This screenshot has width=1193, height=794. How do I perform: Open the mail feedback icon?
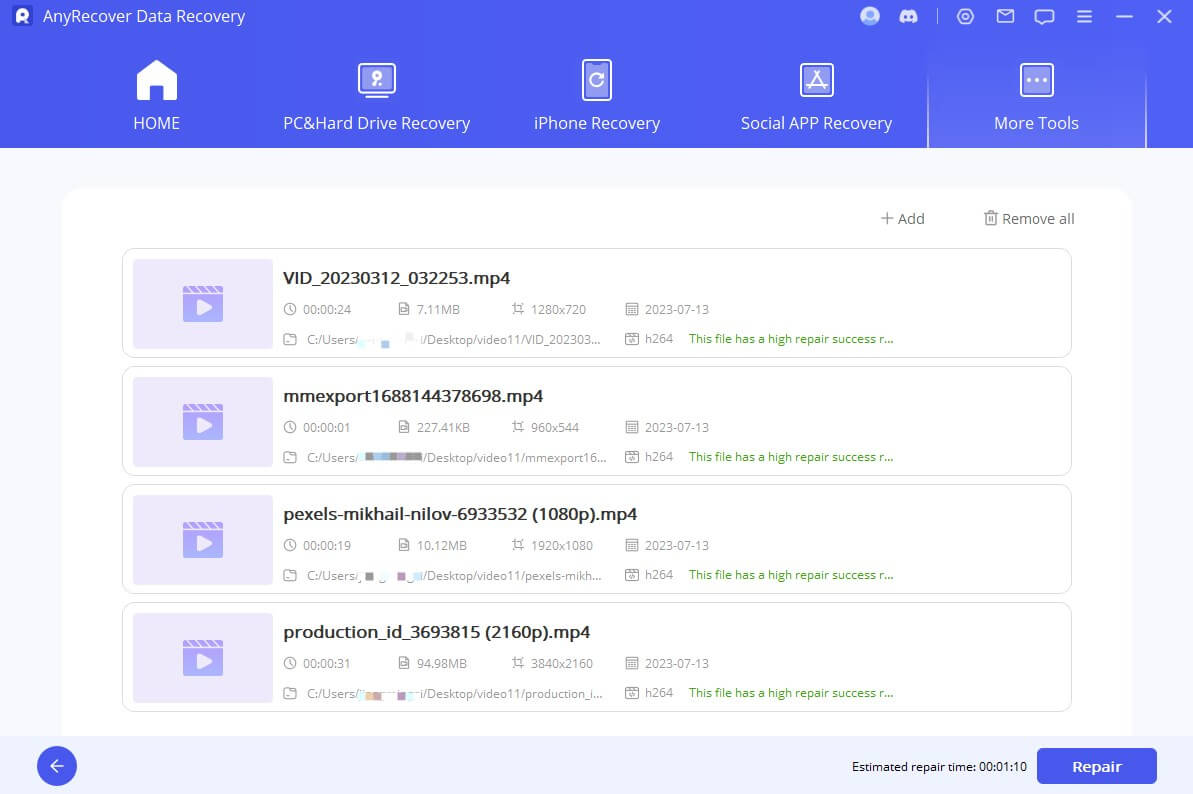[x=1005, y=16]
